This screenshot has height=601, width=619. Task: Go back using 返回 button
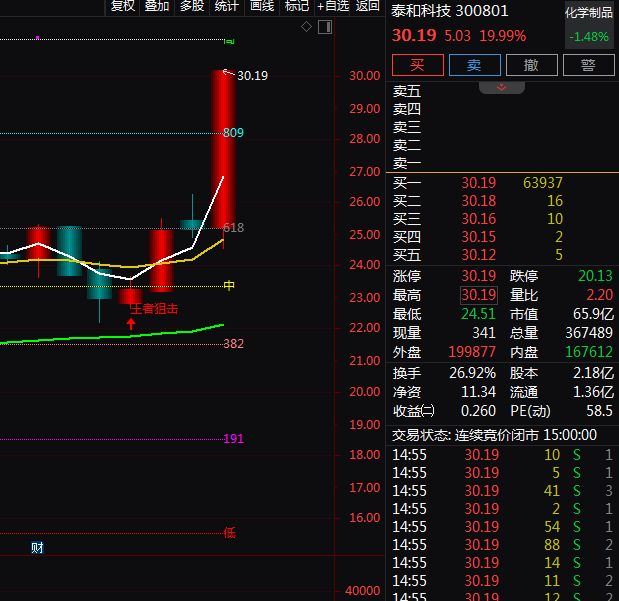[367, 6]
